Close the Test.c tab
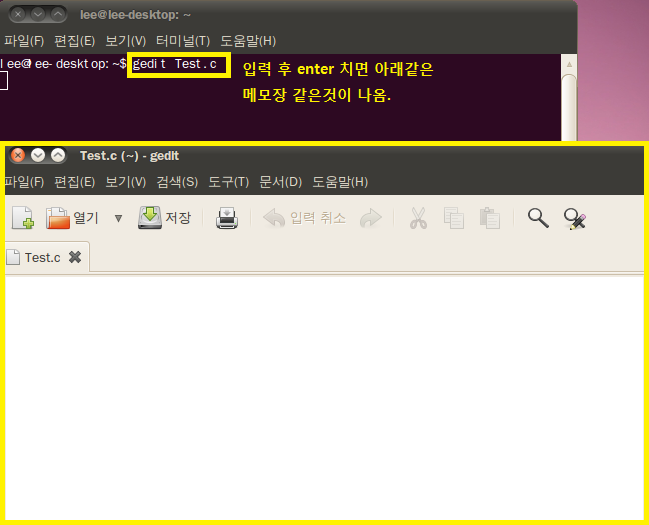This screenshot has width=649, height=525. tap(75, 257)
